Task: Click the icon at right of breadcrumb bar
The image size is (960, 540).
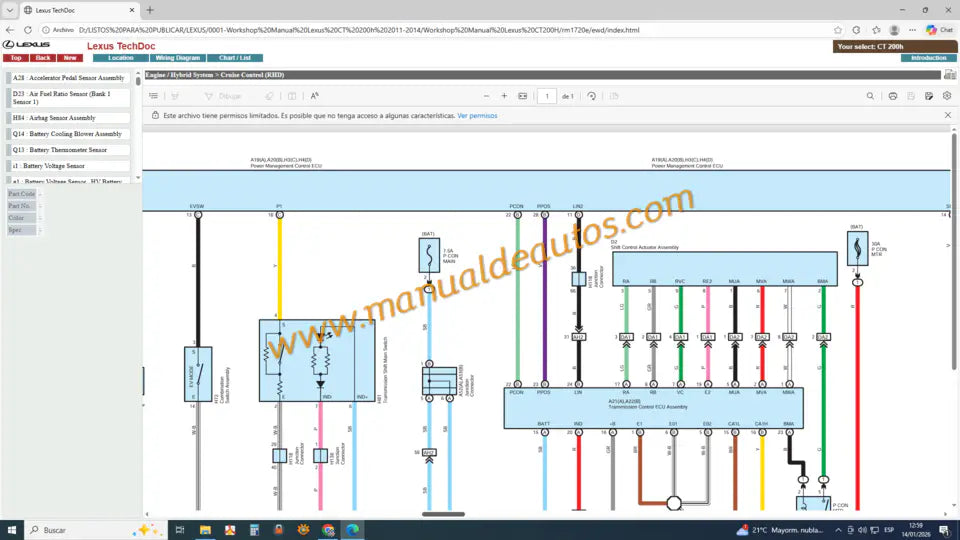Action: pos(950,75)
